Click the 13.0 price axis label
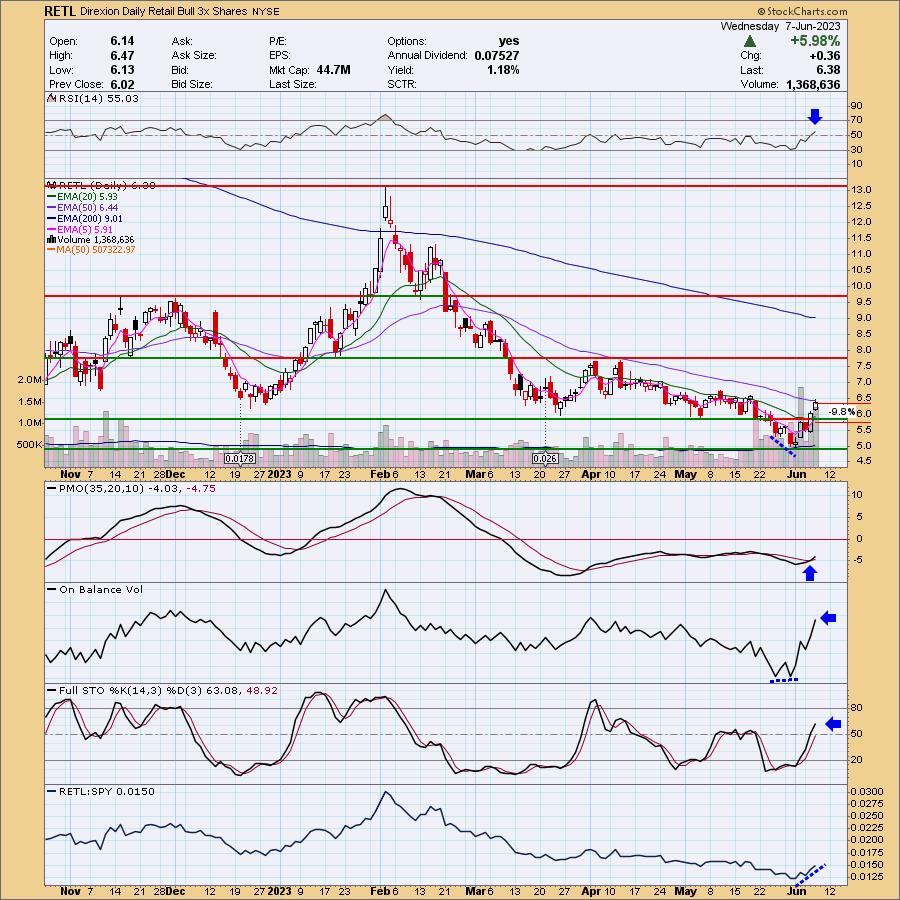 click(863, 190)
